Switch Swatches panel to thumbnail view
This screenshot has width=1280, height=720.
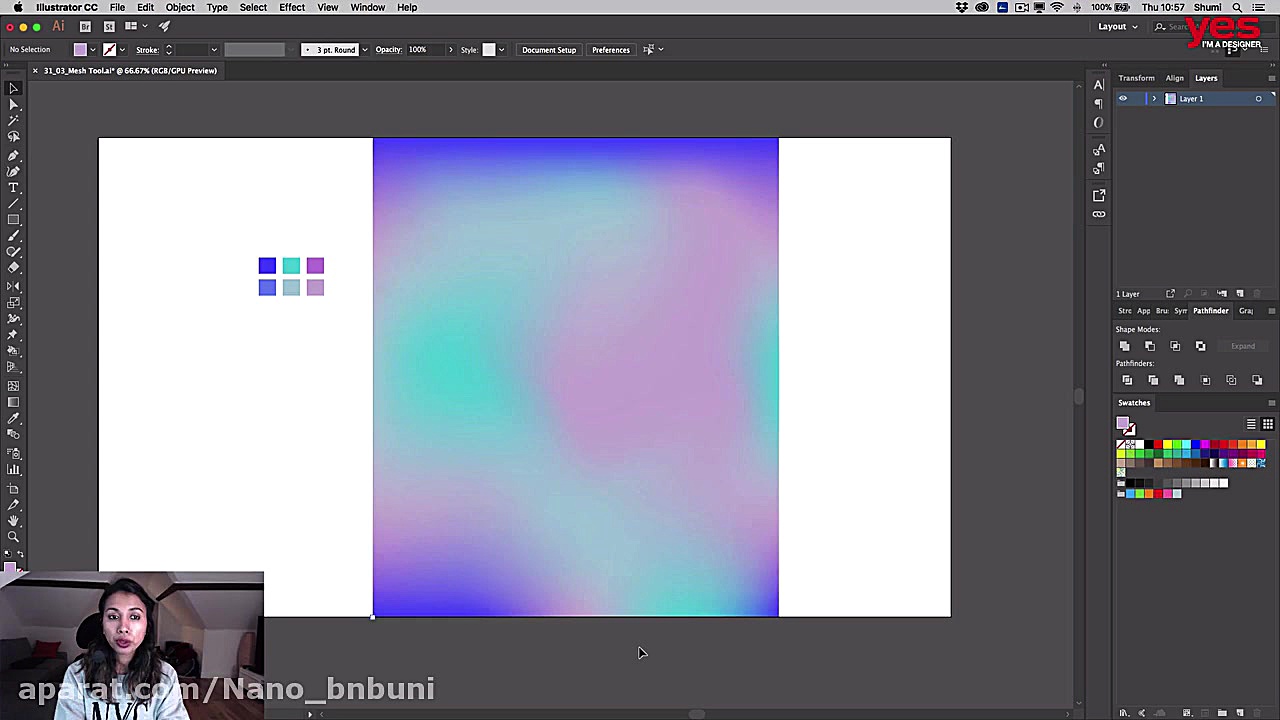point(1267,424)
